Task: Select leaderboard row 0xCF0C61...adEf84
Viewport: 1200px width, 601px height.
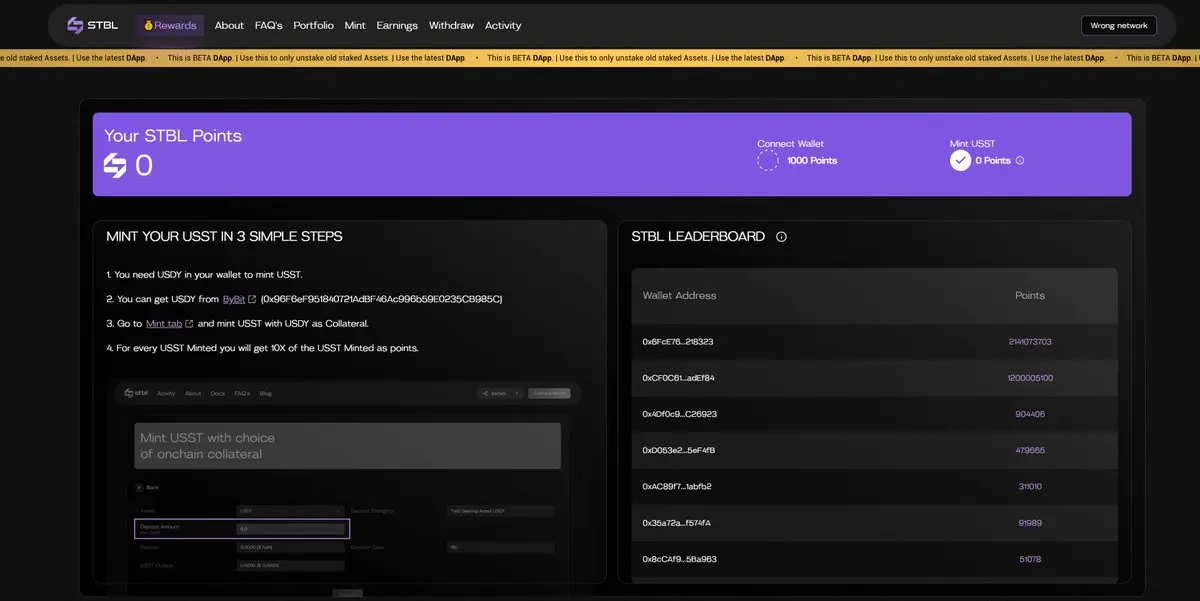Action: [875, 378]
